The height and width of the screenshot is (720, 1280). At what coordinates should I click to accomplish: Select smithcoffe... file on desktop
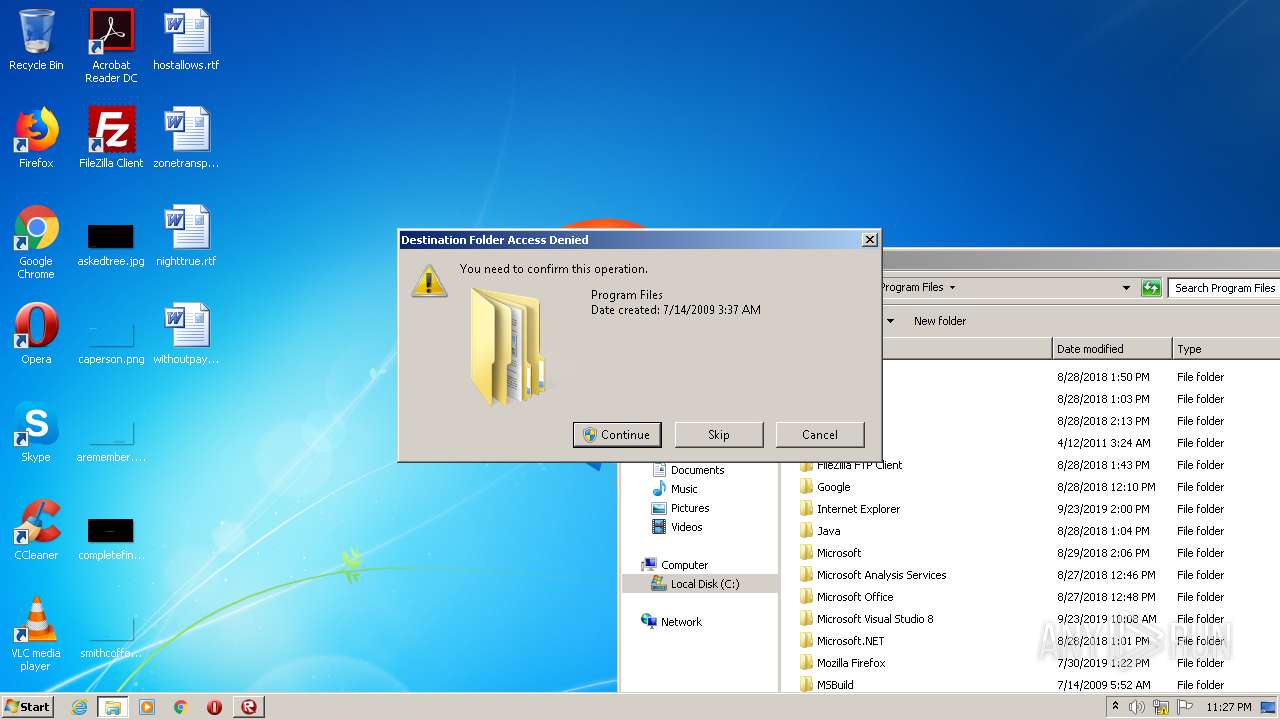coord(111,635)
